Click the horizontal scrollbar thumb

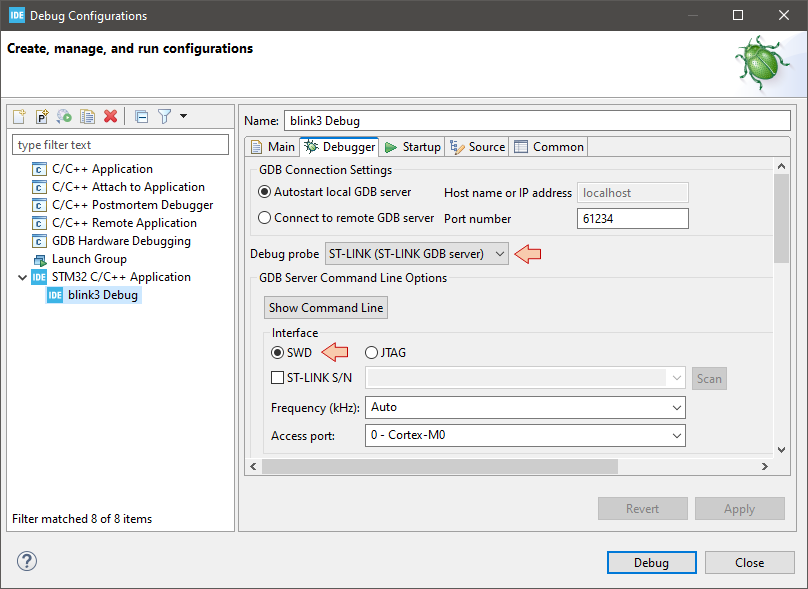tap(440, 466)
